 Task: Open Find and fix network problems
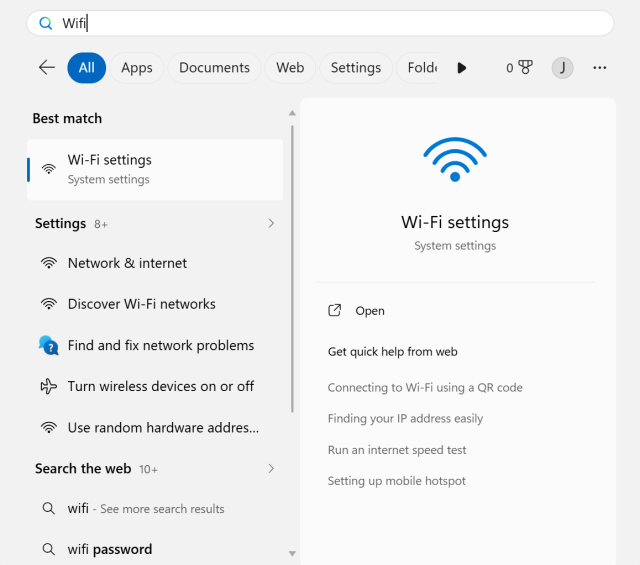155,345
